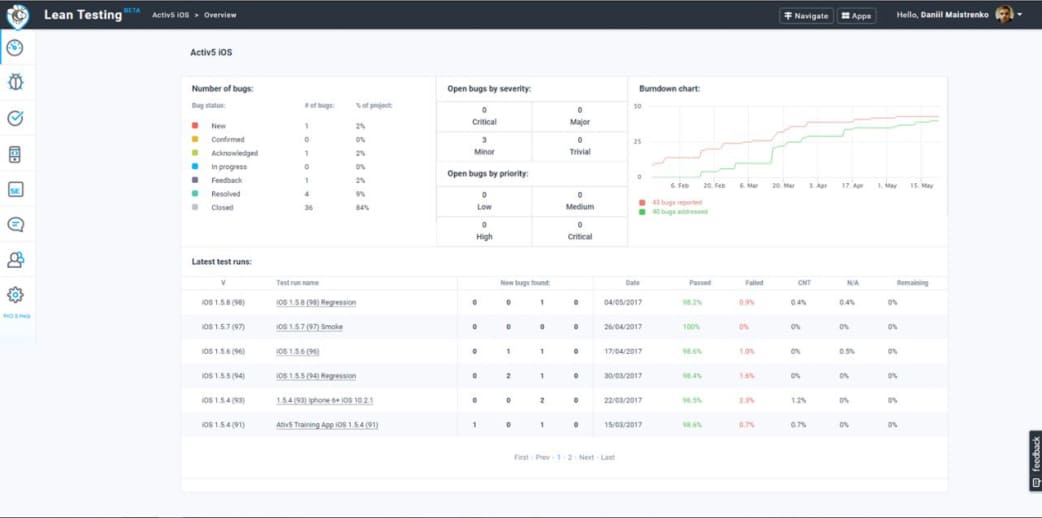
Task: Select the Critical severity cell
Action: [x=484, y=116]
